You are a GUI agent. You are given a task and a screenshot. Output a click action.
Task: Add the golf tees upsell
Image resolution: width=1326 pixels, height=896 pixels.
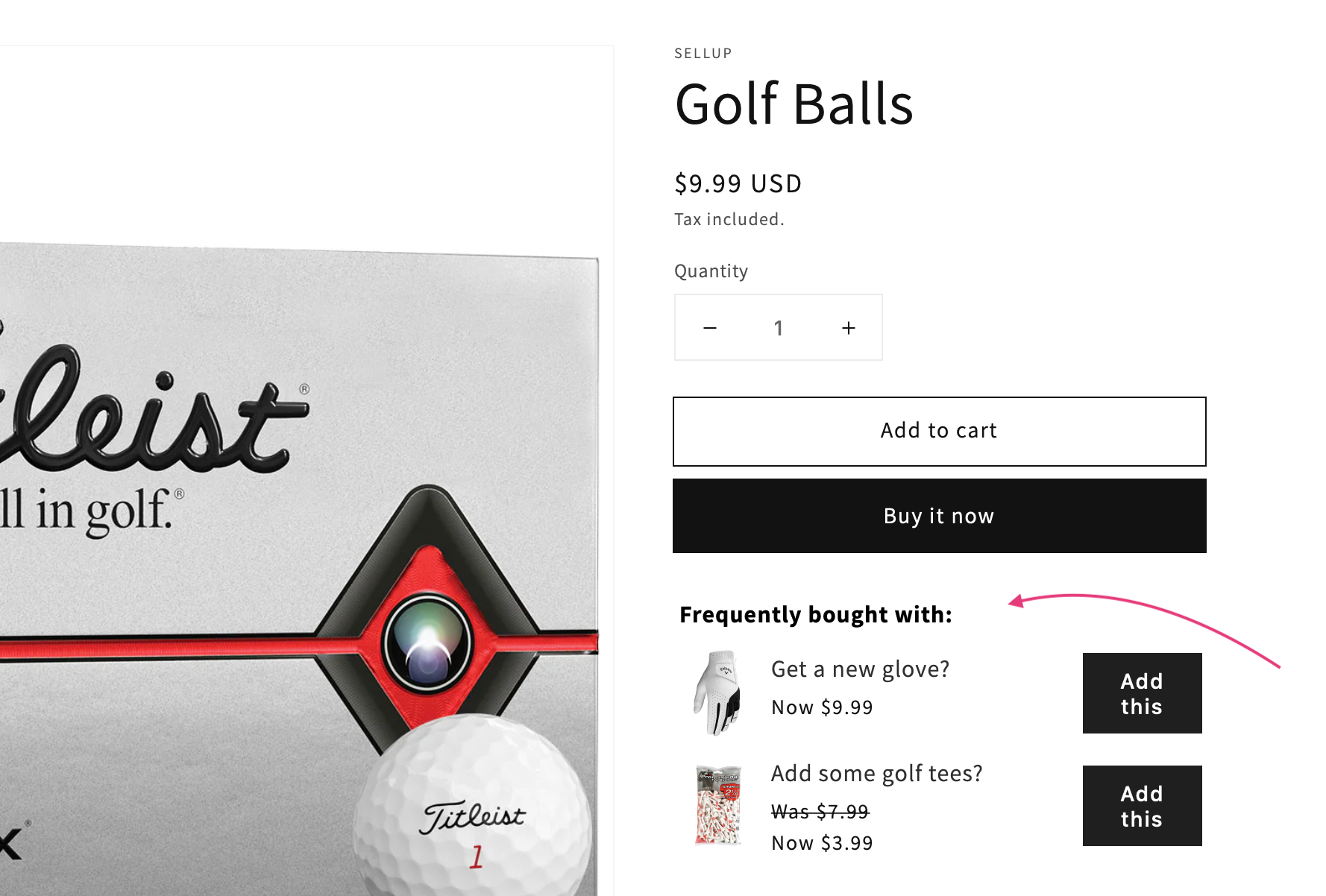point(1142,806)
